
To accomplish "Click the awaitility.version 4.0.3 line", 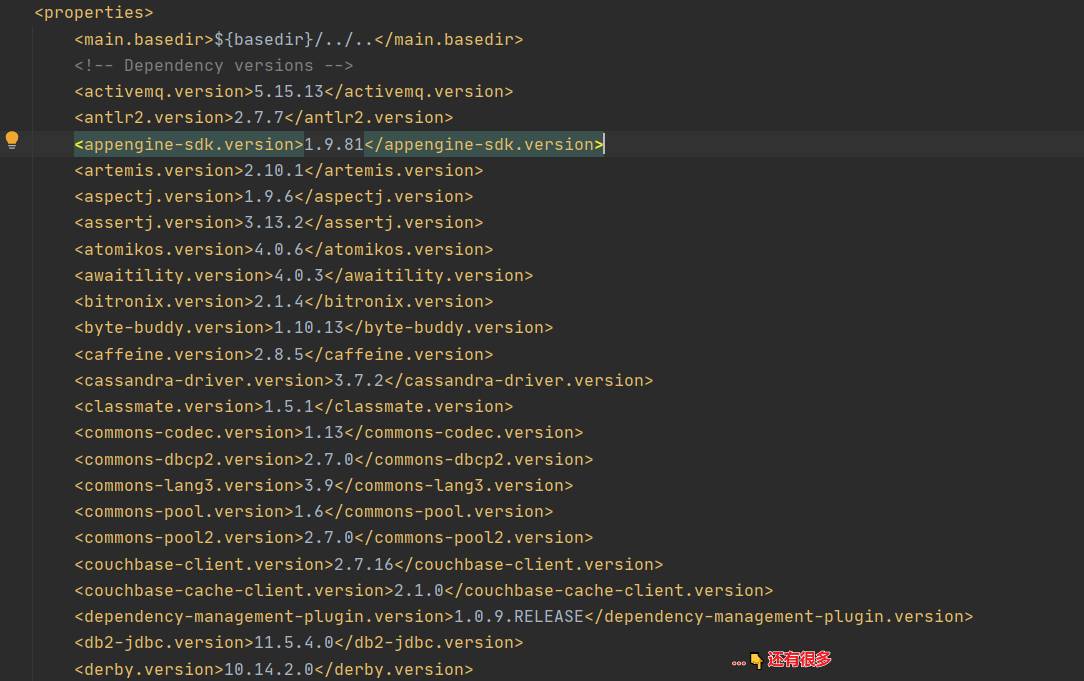I will tap(303, 275).
